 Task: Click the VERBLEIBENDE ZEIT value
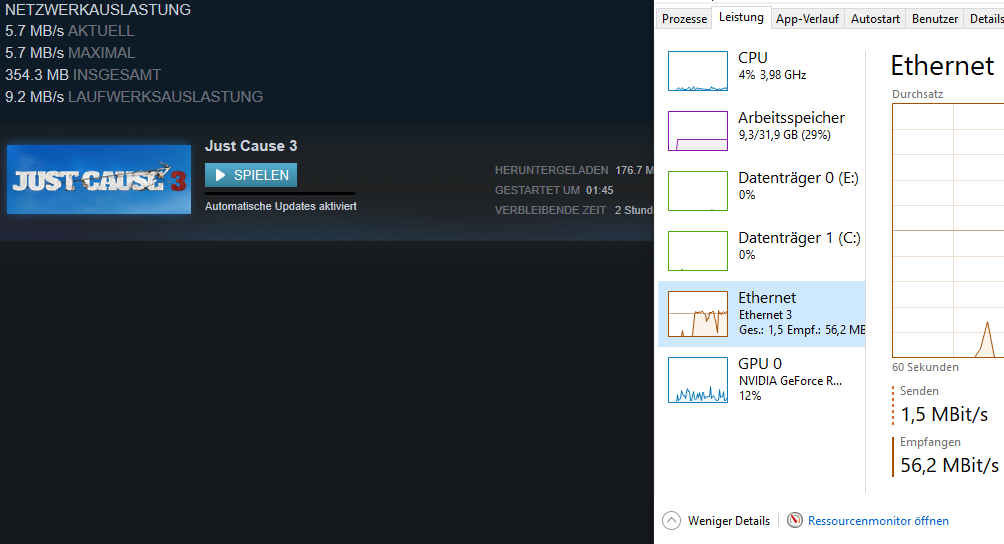coord(634,210)
